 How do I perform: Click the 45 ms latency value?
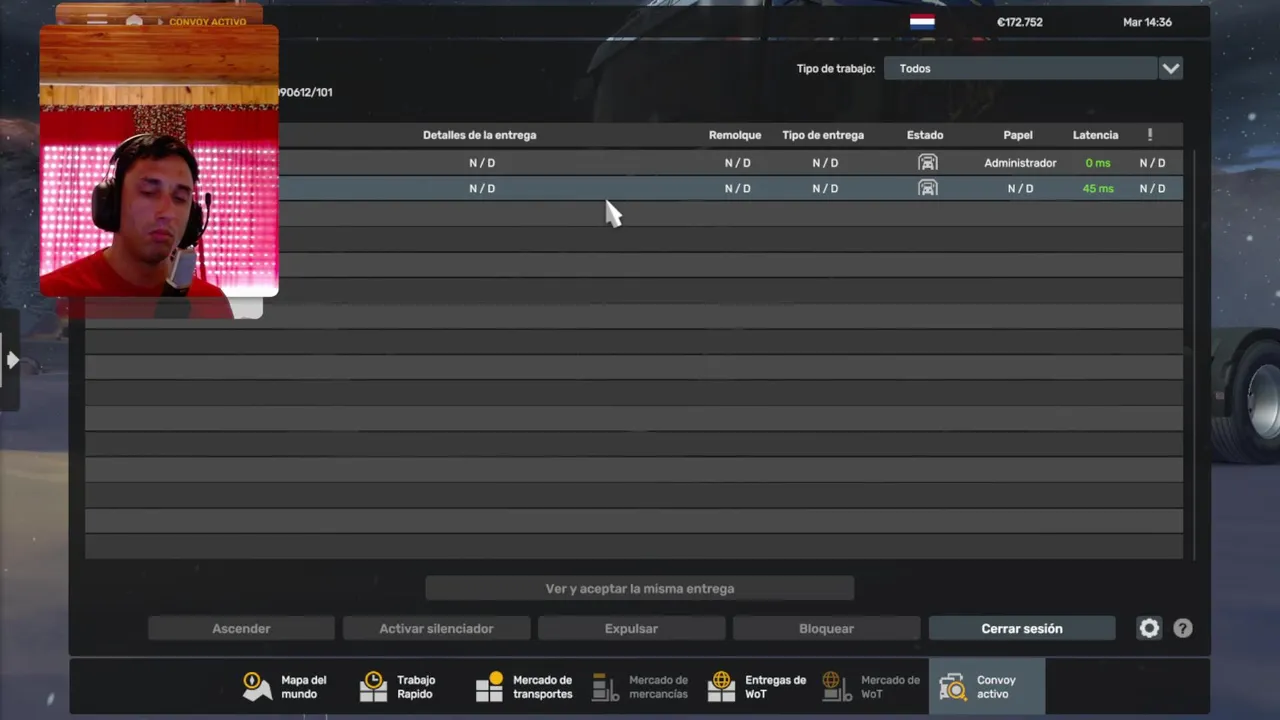[1098, 188]
